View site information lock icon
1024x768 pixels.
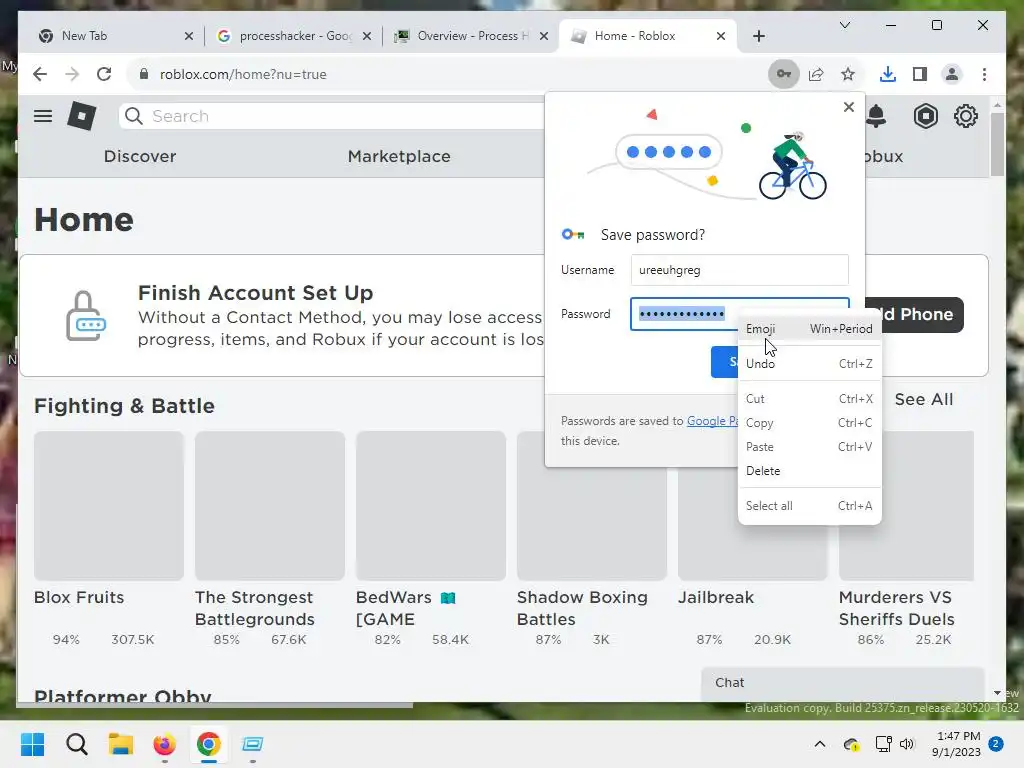(x=144, y=74)
